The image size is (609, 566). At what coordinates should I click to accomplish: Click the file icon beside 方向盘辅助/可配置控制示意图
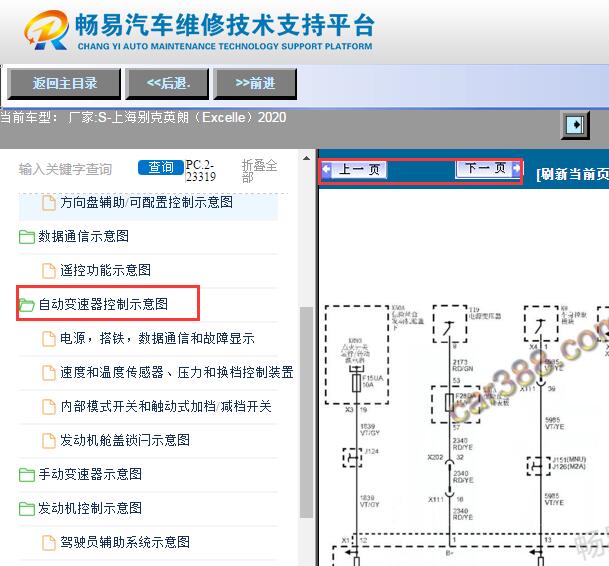[49, 203]
